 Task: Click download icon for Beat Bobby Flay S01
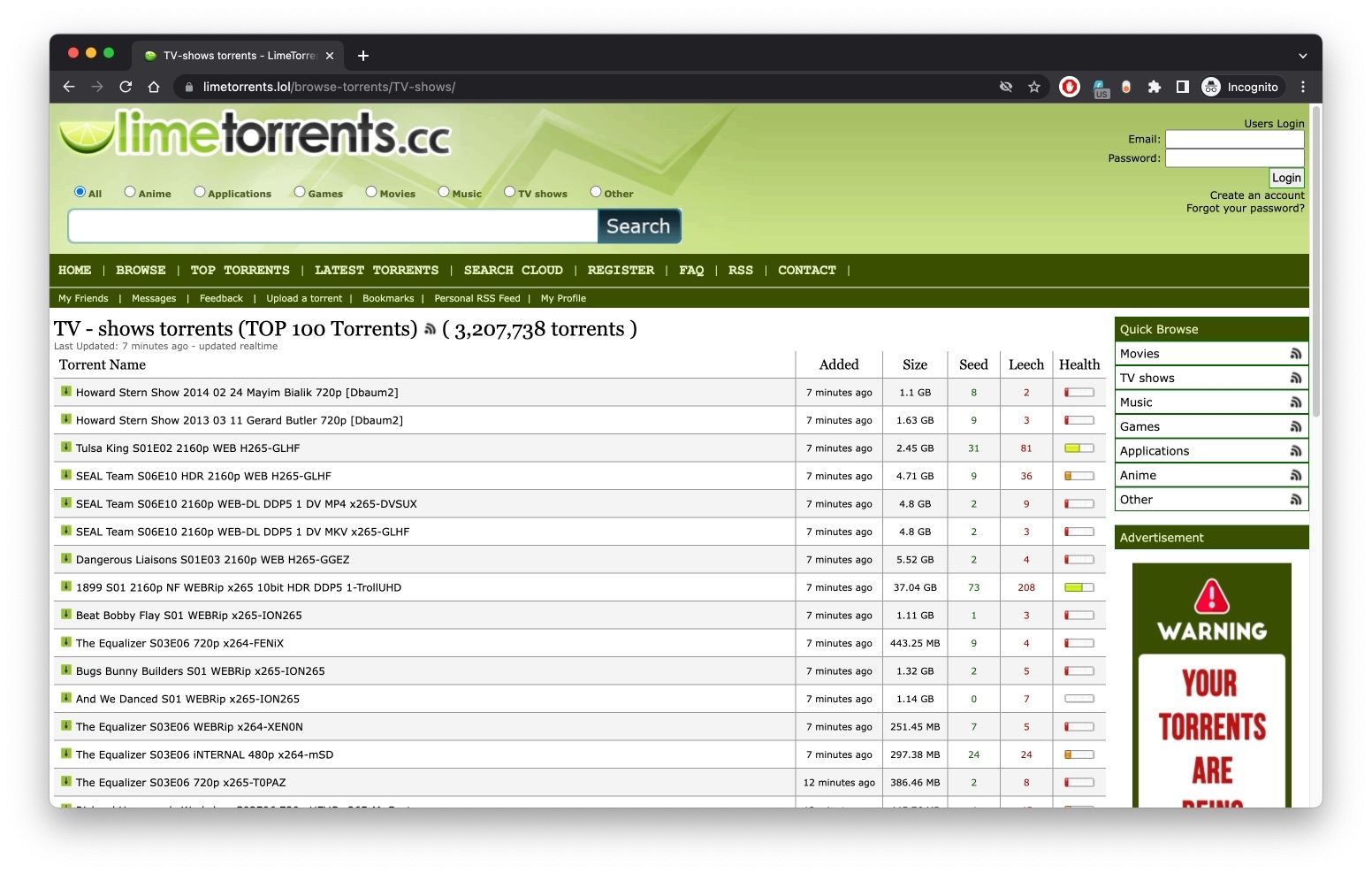click(x=66, y=615)
